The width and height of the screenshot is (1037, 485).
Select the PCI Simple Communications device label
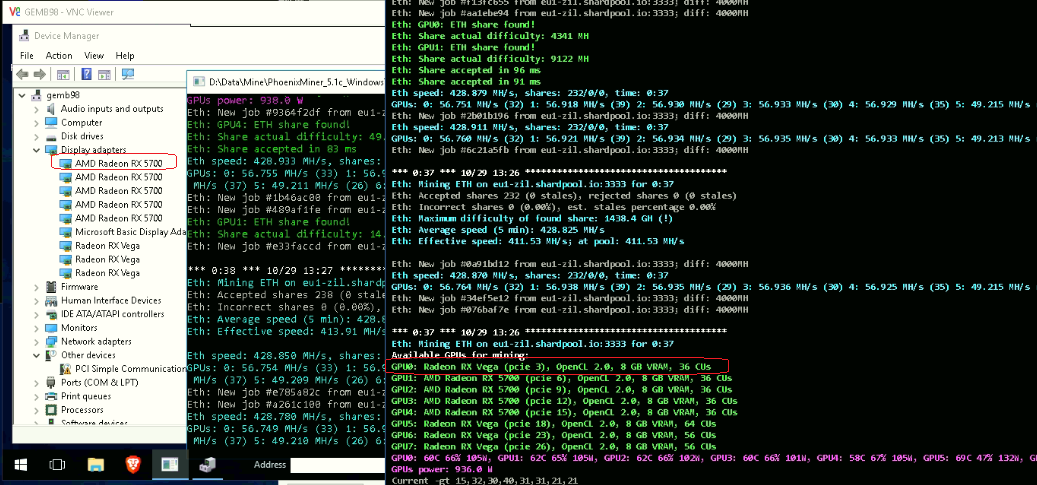click(x=130, y=369)
